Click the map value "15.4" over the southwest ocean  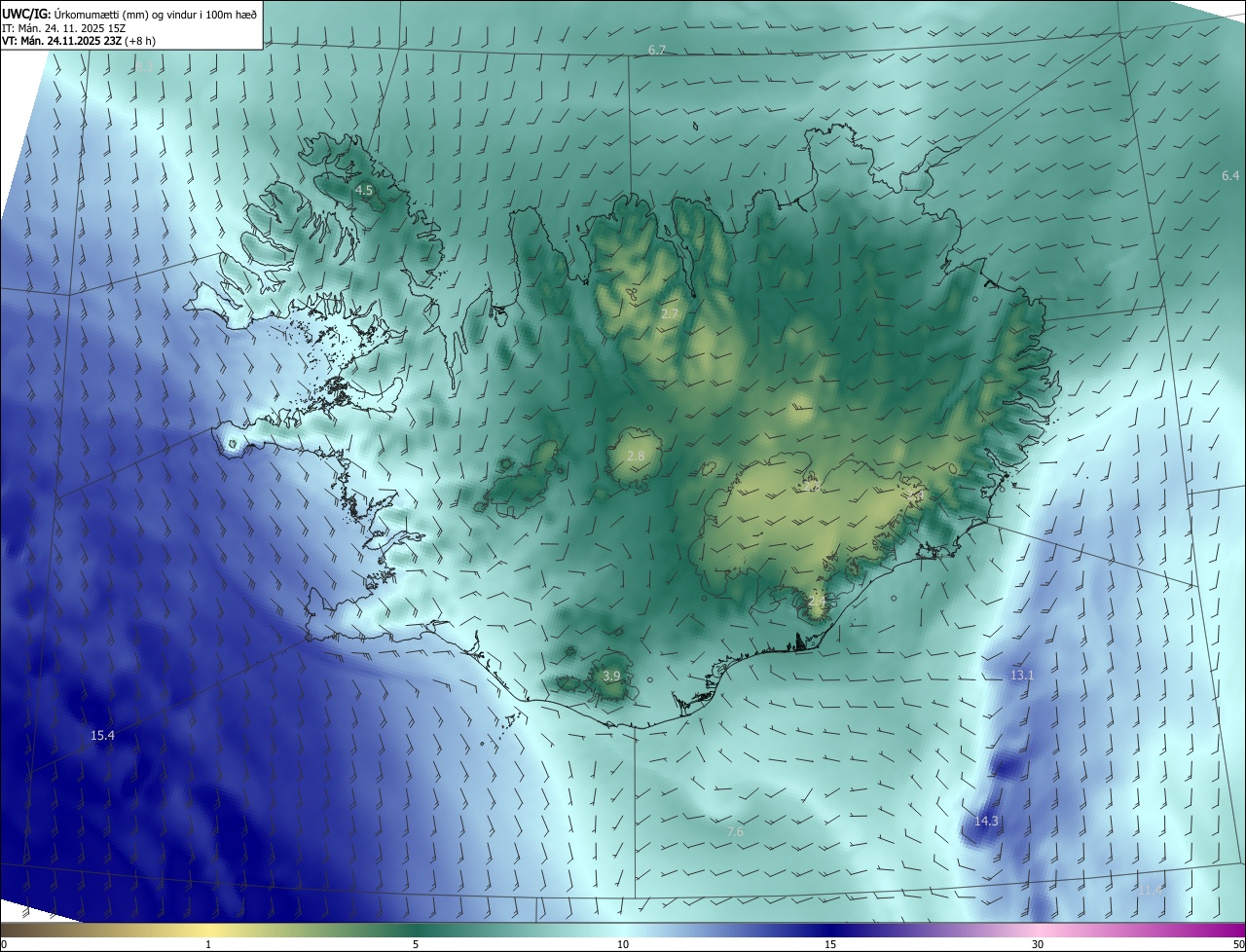pyautogui.click(x=102, y=736)
